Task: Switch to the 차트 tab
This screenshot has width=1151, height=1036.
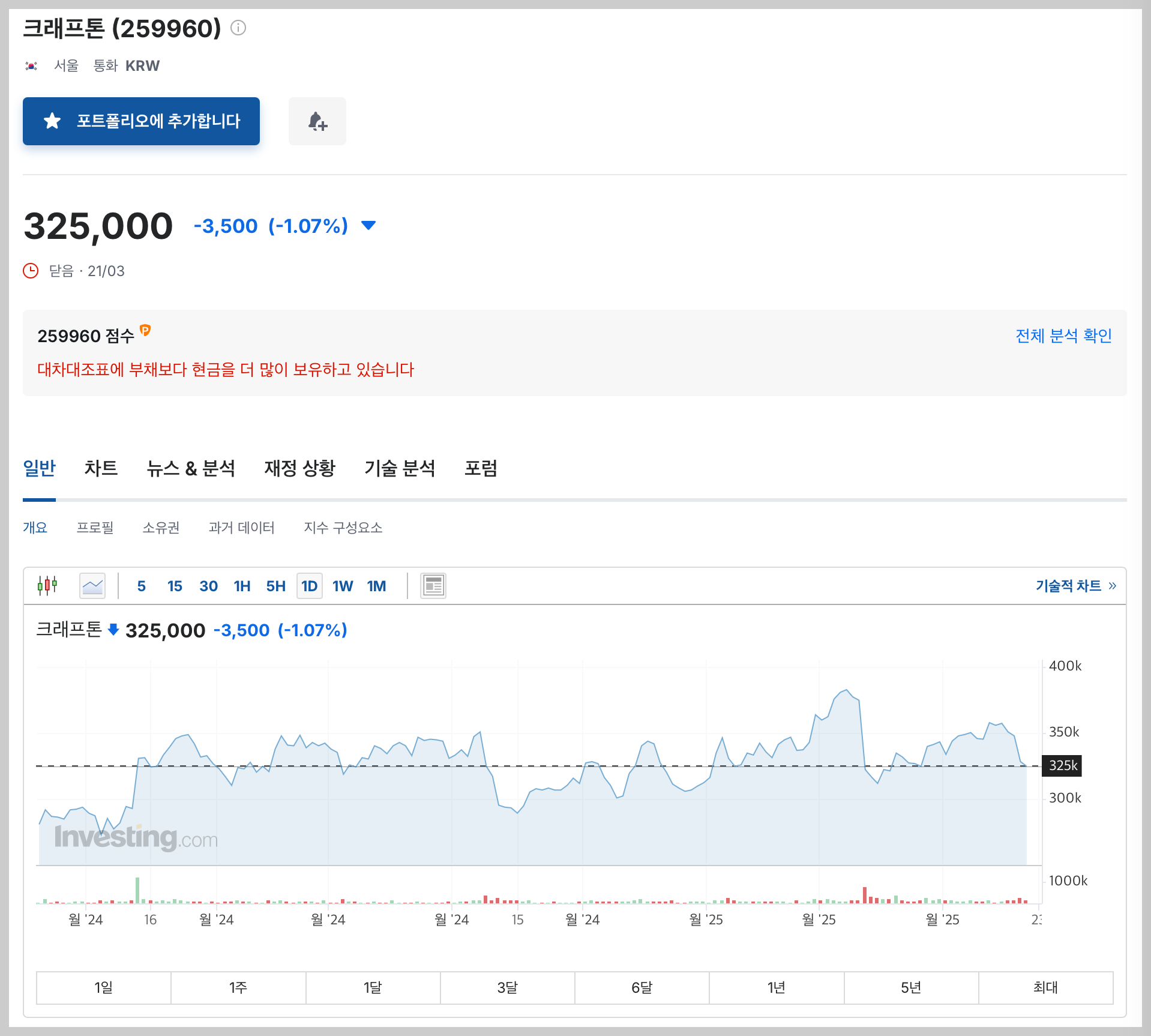Action: [x=101, y=468]
